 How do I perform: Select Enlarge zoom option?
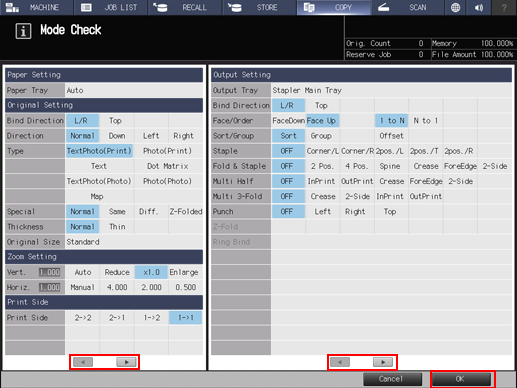(185, 272)
